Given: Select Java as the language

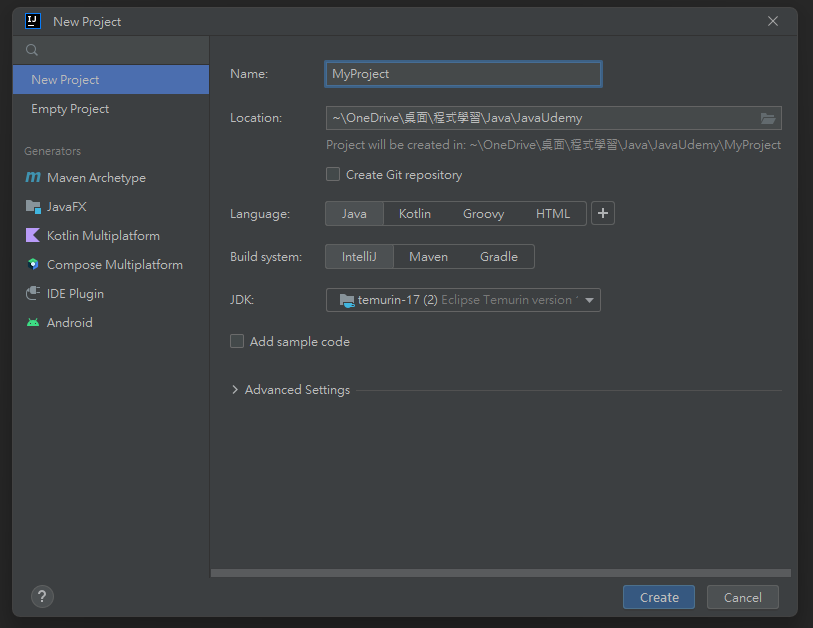Looking at the screenshot, I should [x=354, y=214].
